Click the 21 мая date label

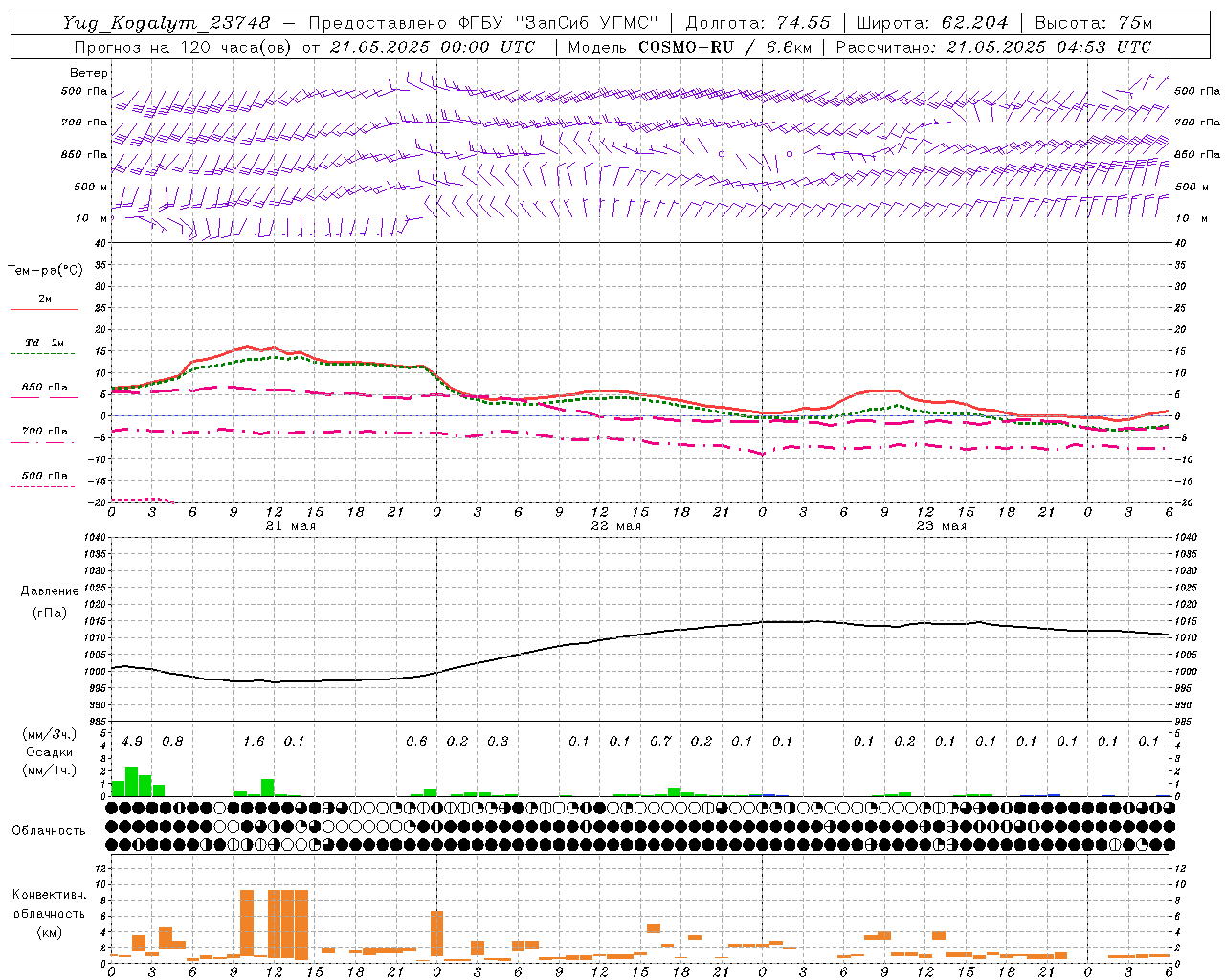click(291, 526)
